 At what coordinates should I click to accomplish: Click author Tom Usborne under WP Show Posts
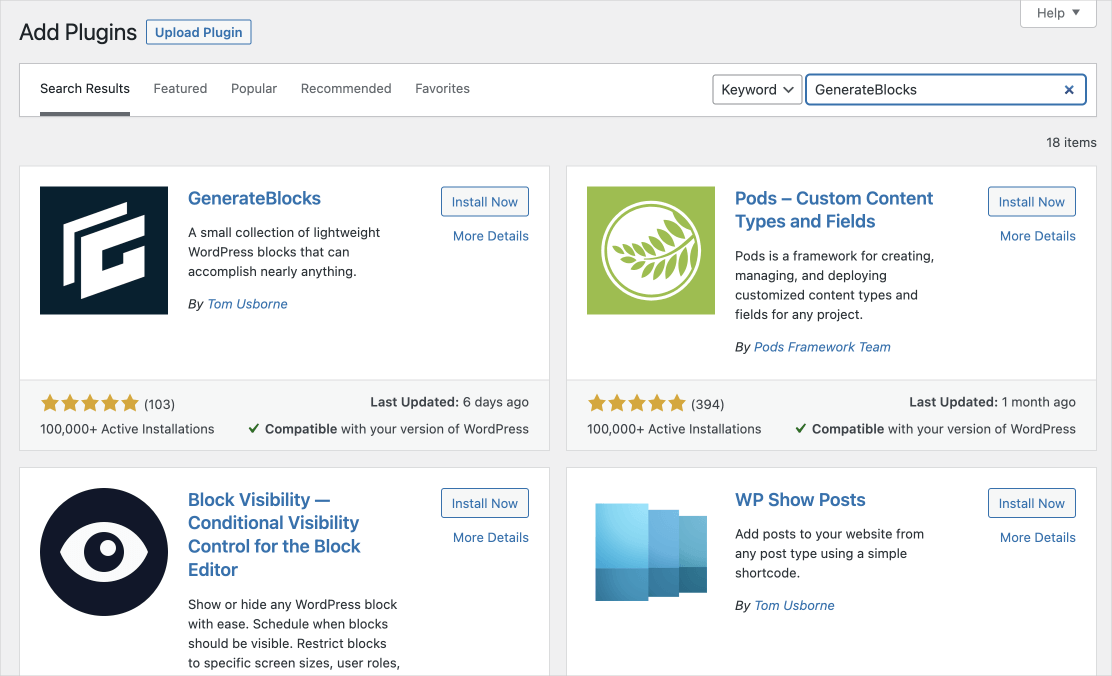pyautogui.click(x=794, y=606)
